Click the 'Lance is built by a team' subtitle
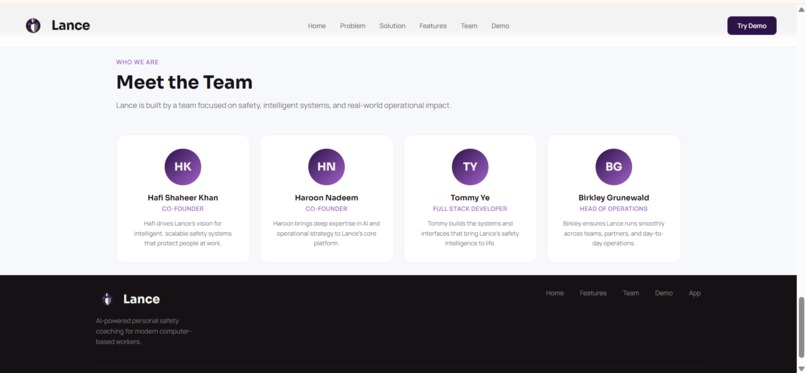 tap(283, 105)
